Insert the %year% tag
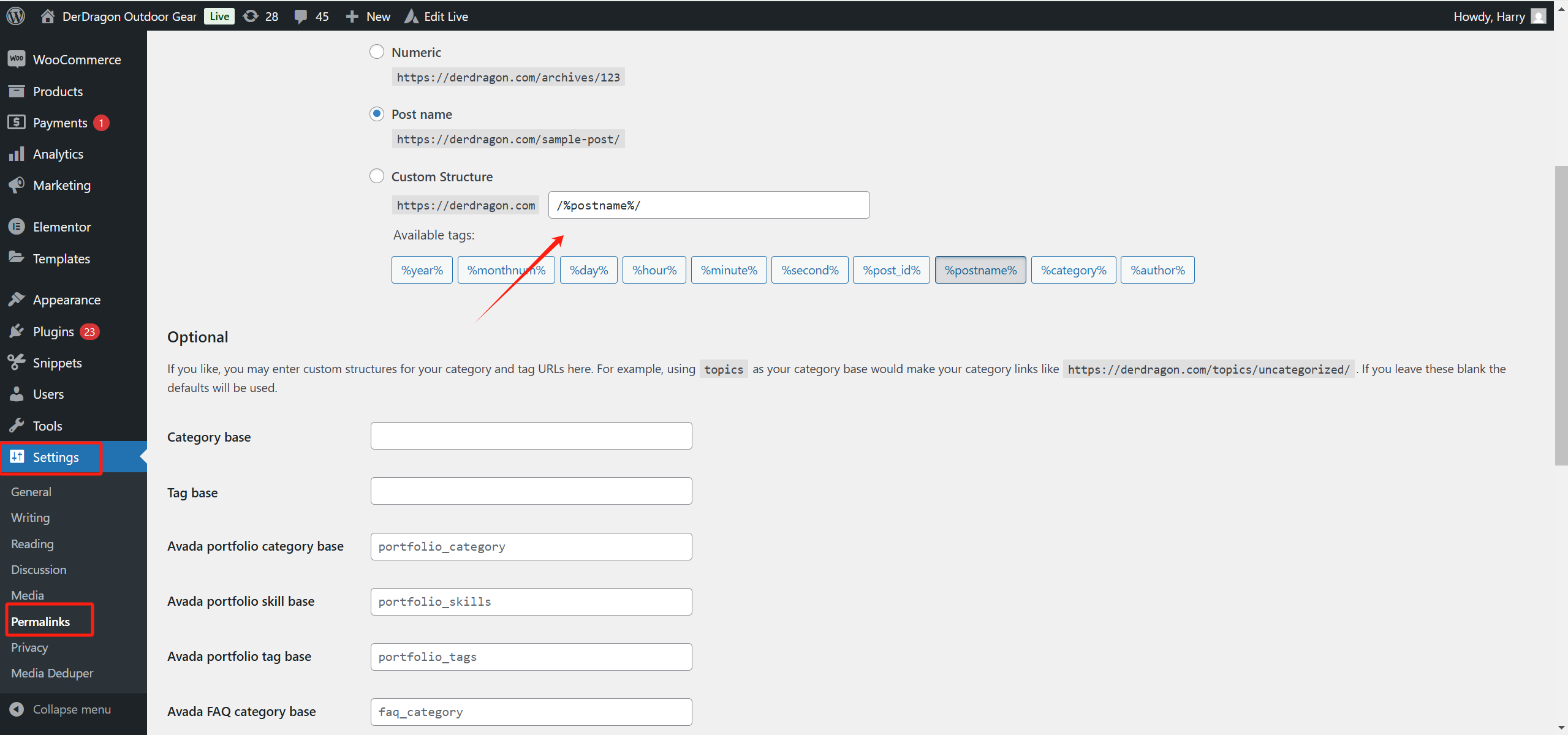The width and height of the screenshot is (1568, 735). coord(422,269)
